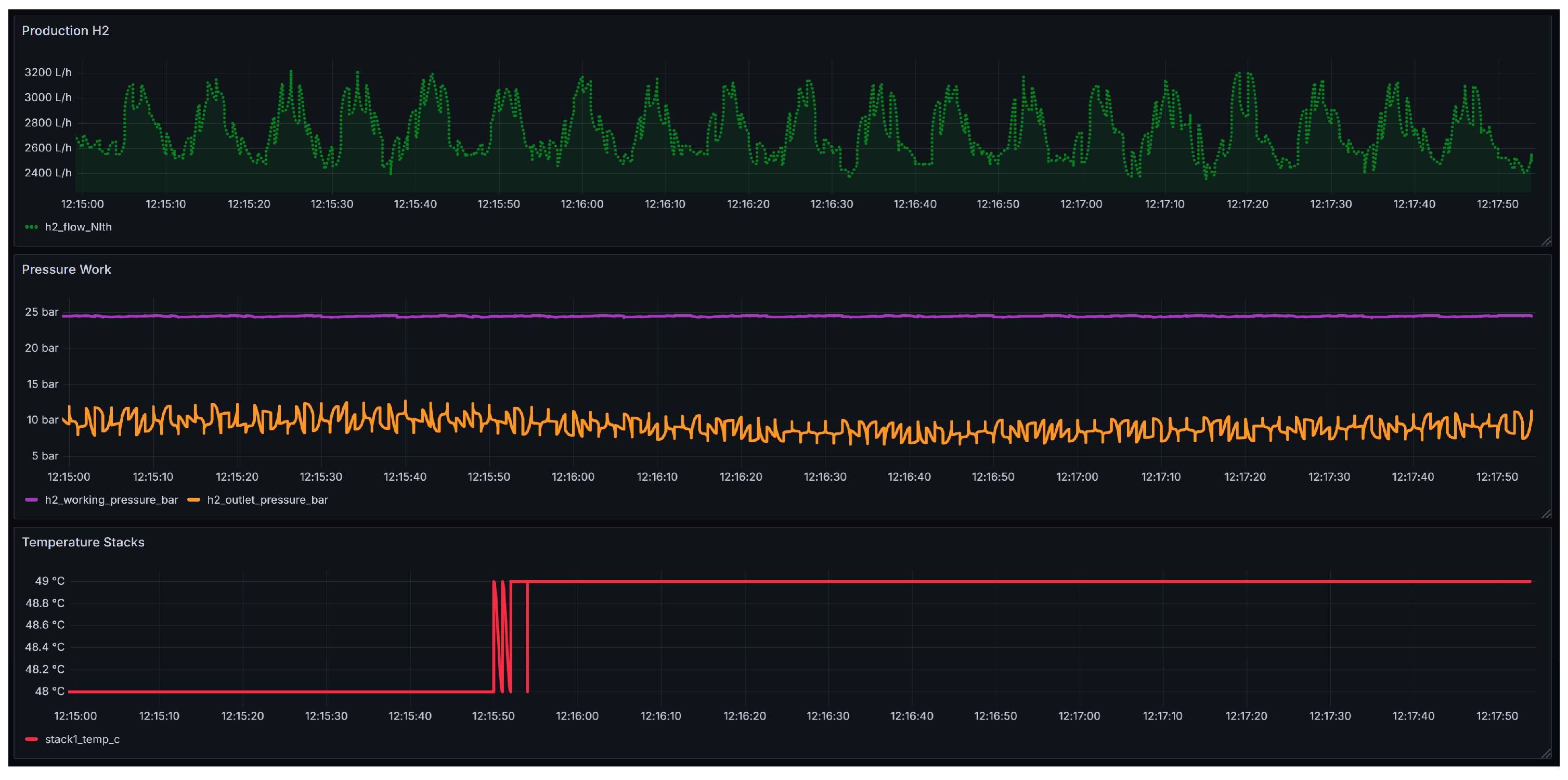This screenshot has width=1568, height=780.
Task: Click 12:17:50 tick in Temperature Stacks chart
Action: [1497, 716]
